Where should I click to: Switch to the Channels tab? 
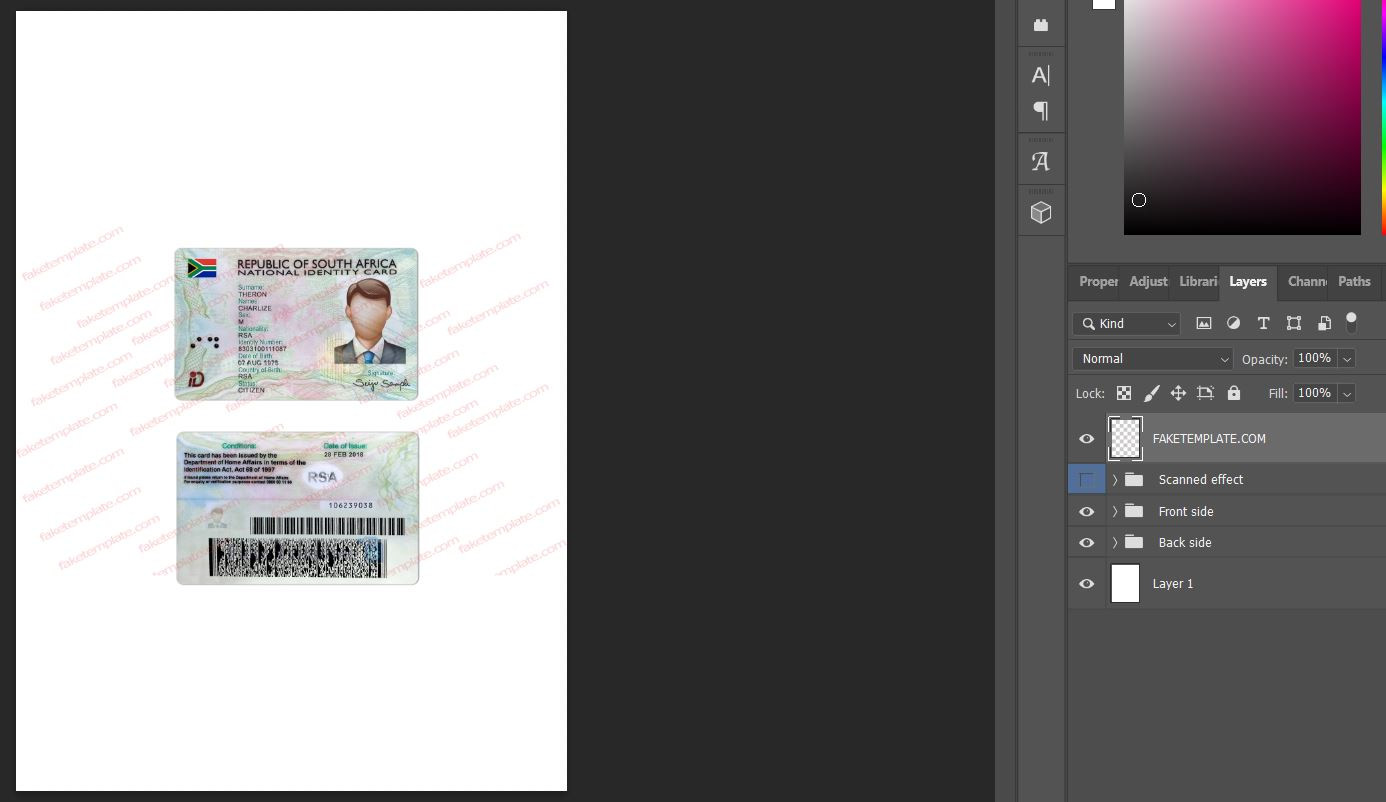click(x=1307, y=282)
